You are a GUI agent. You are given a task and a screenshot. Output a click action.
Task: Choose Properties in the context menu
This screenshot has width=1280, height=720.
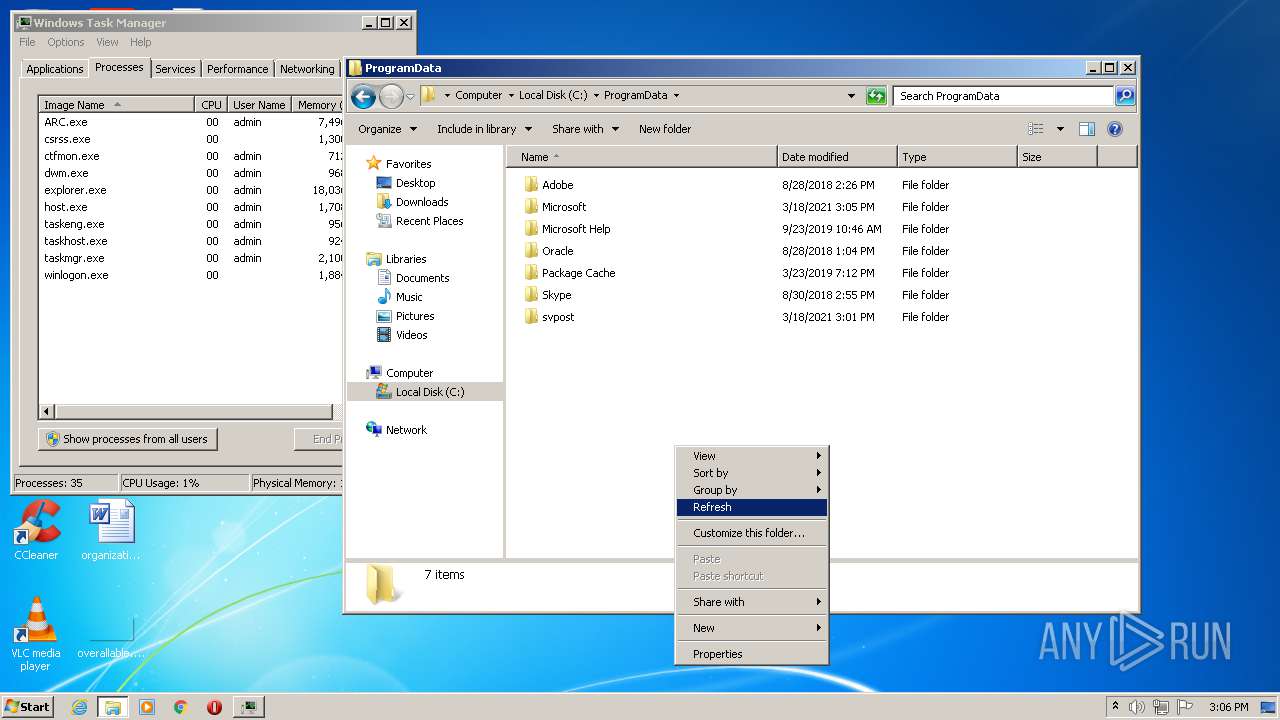(x=751, y=654)
